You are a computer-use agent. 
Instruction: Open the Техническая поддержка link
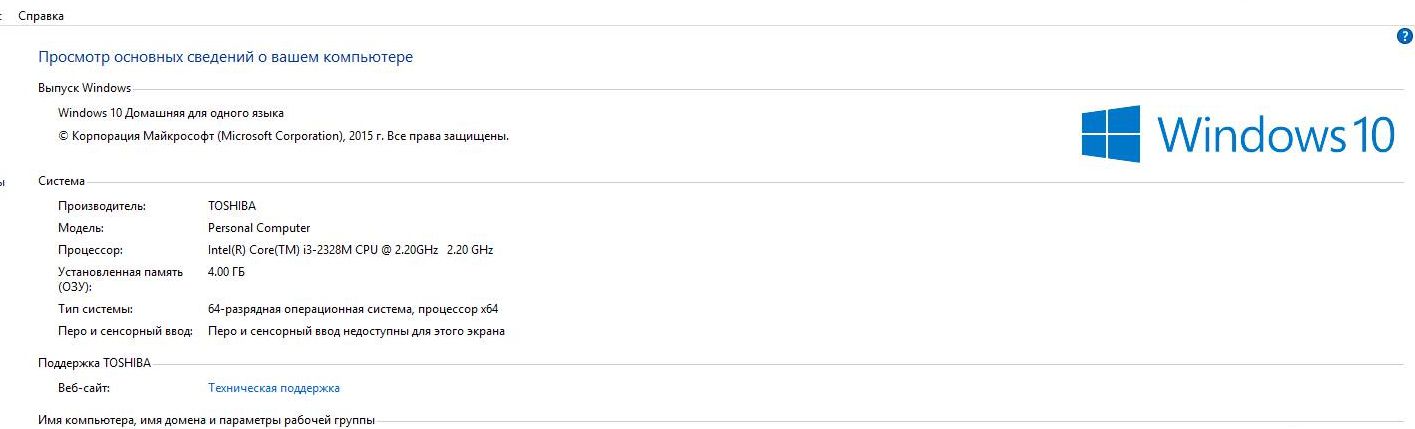[274, 388]
